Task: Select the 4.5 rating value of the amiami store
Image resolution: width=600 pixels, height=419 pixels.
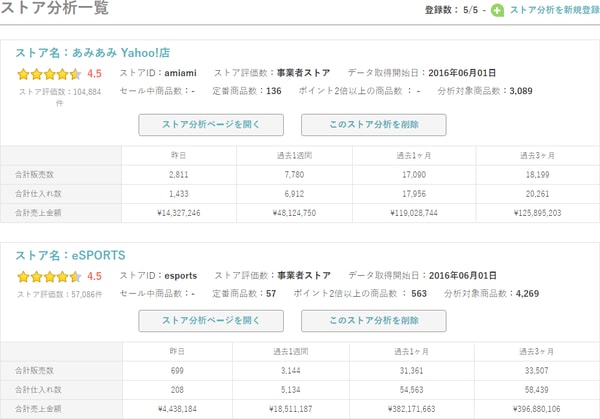Action: 94,73
